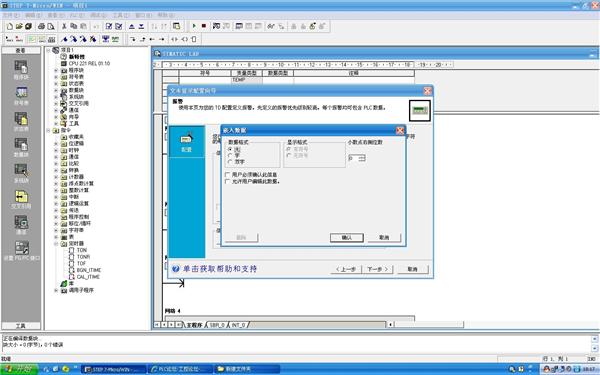Switch to the SBR_0 editor tab

pyautogui.click(x=217, y=325)
